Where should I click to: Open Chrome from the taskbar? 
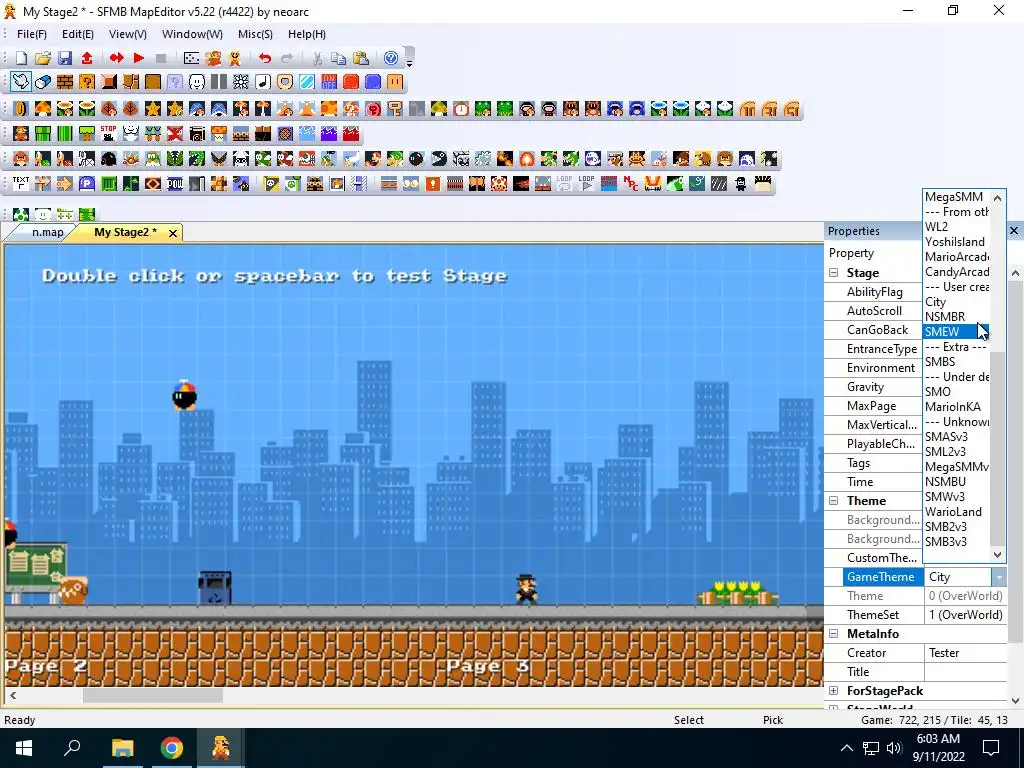pyautogui.click(x=172, y=748)
